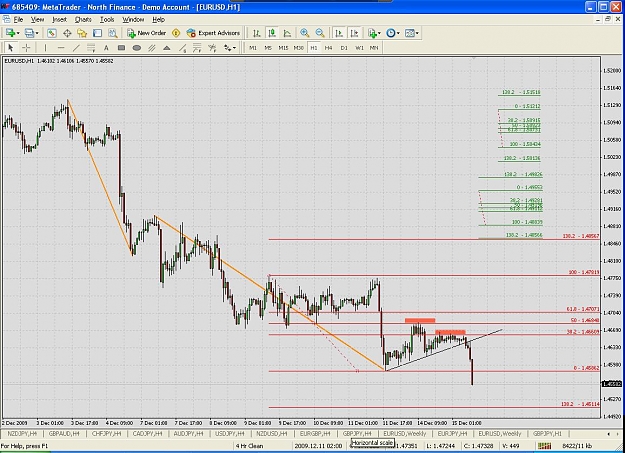Open the Indicators list icon

pyautogui.click(x=372, y=33)
